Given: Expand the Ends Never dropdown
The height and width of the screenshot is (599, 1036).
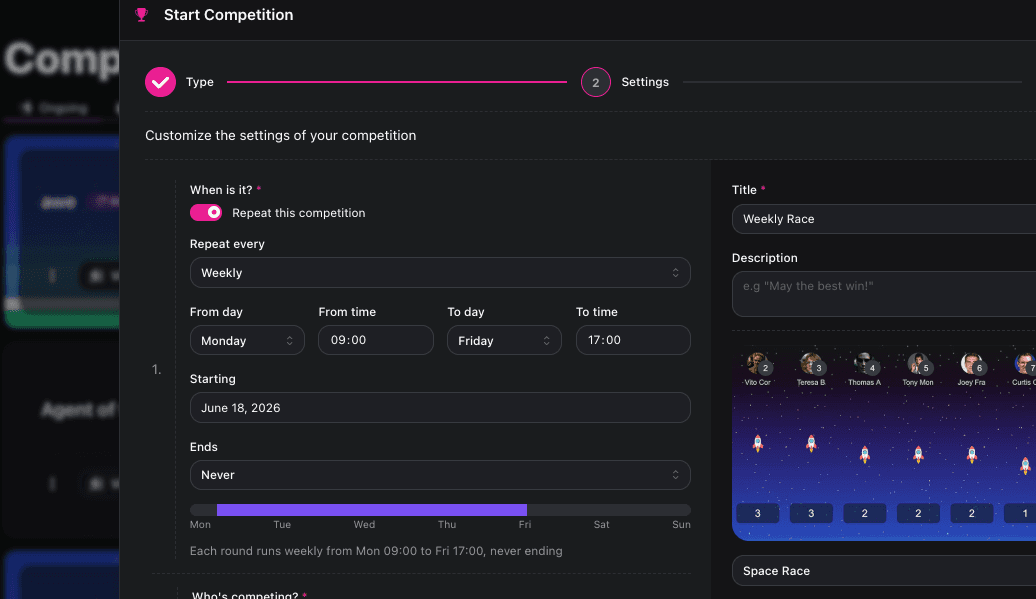Looking at the screenshot, I should click(x=440, y=475).
